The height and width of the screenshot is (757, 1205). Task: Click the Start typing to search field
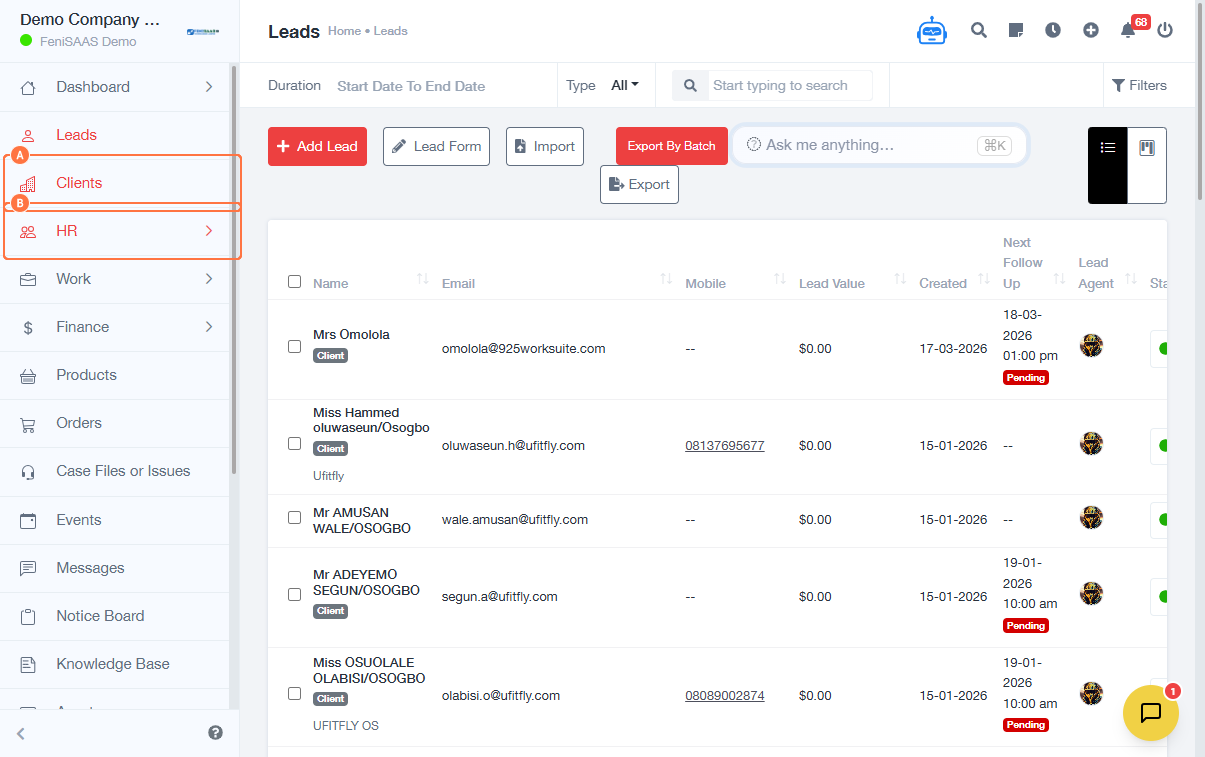click(x=790, y=86)
